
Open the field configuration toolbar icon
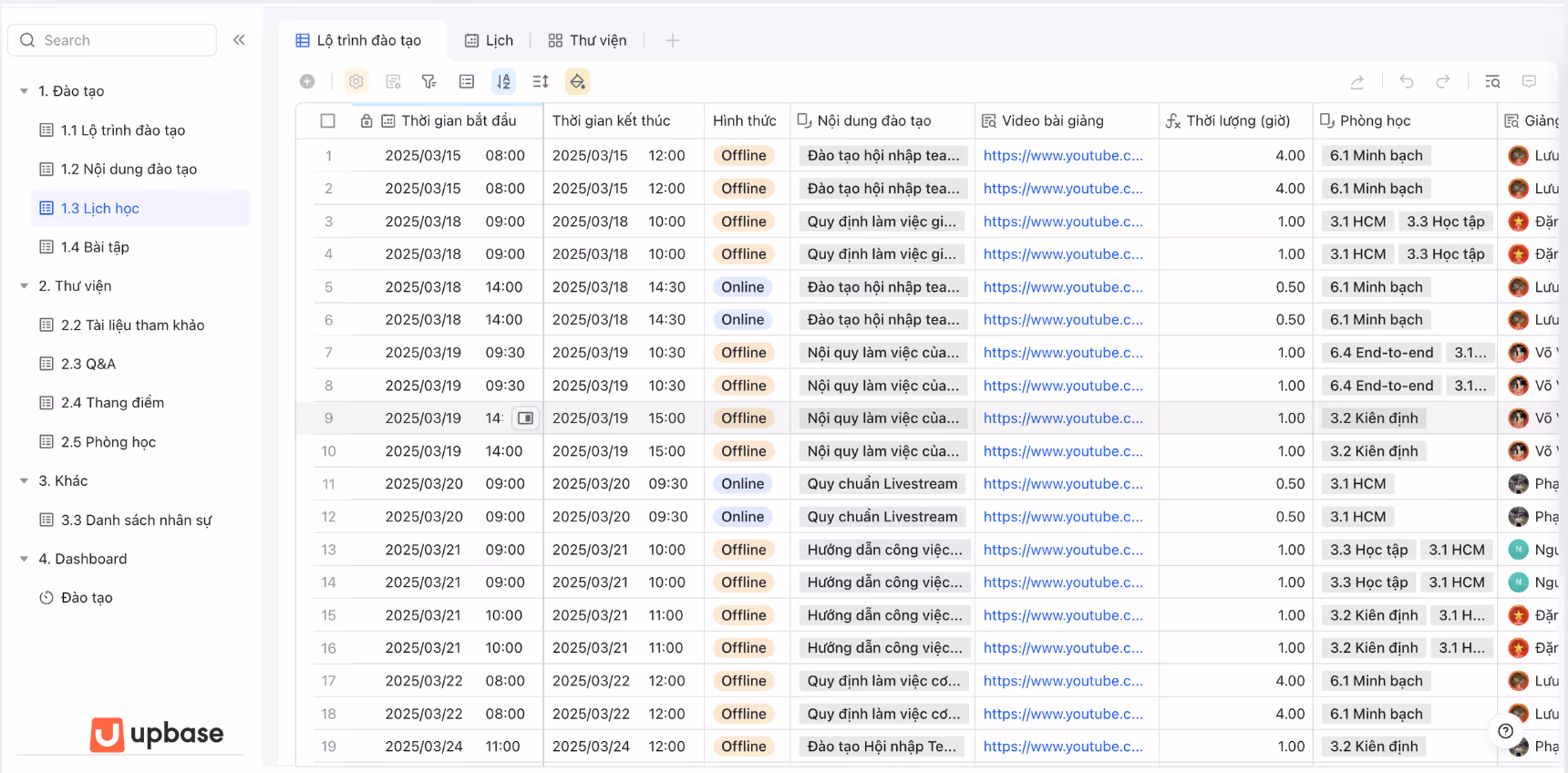coord(393,82)
